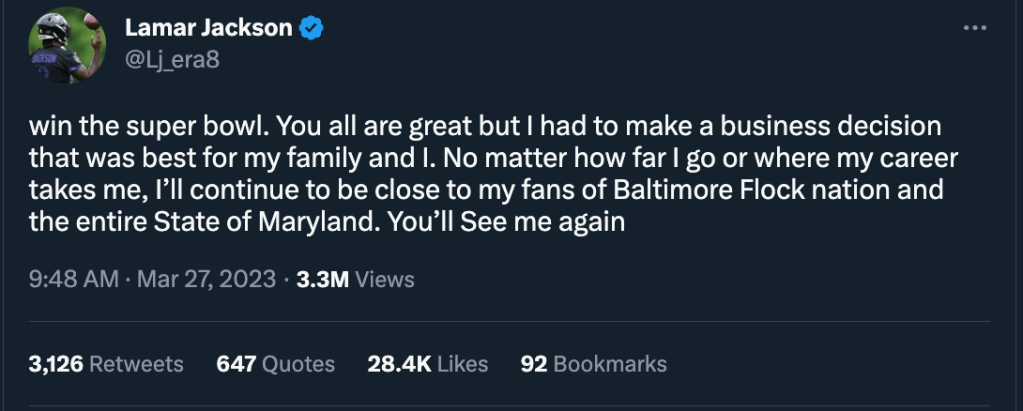Click the Mar 27, 2023 date
Screen dimensions: 1023x411
[x=206, y=279]
